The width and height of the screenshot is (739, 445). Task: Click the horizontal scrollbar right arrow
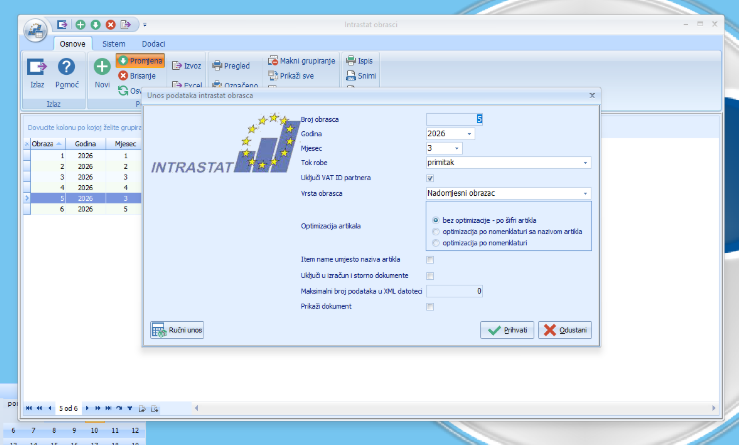(x=714, y=408)
